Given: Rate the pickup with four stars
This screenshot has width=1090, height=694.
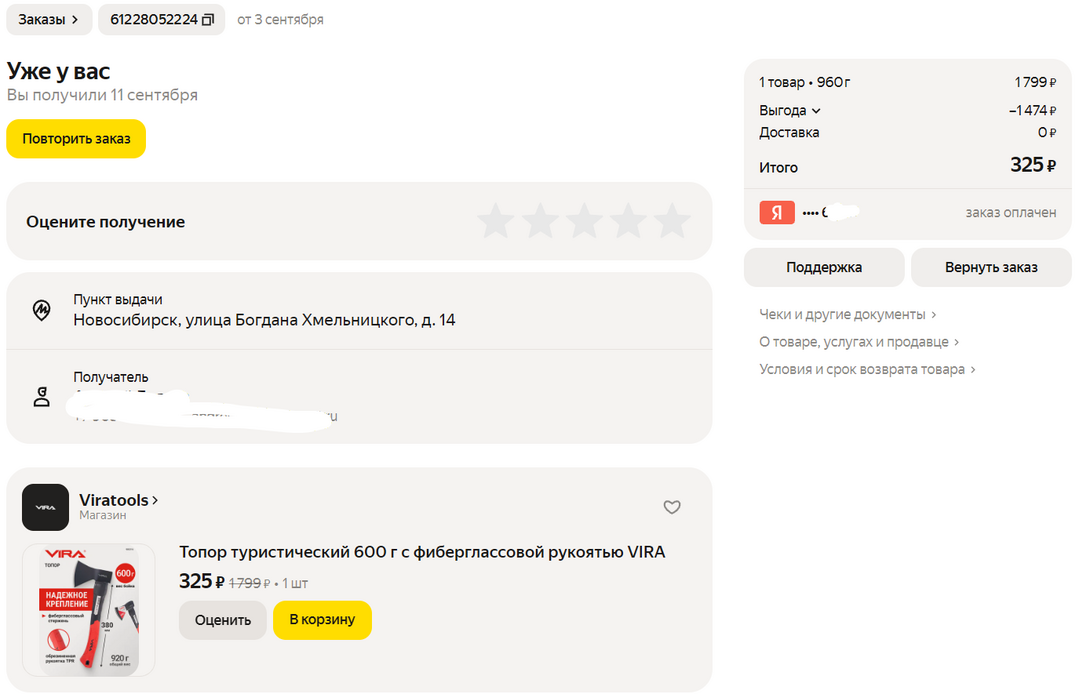Looking at the screenshot, I should [628, 221].
